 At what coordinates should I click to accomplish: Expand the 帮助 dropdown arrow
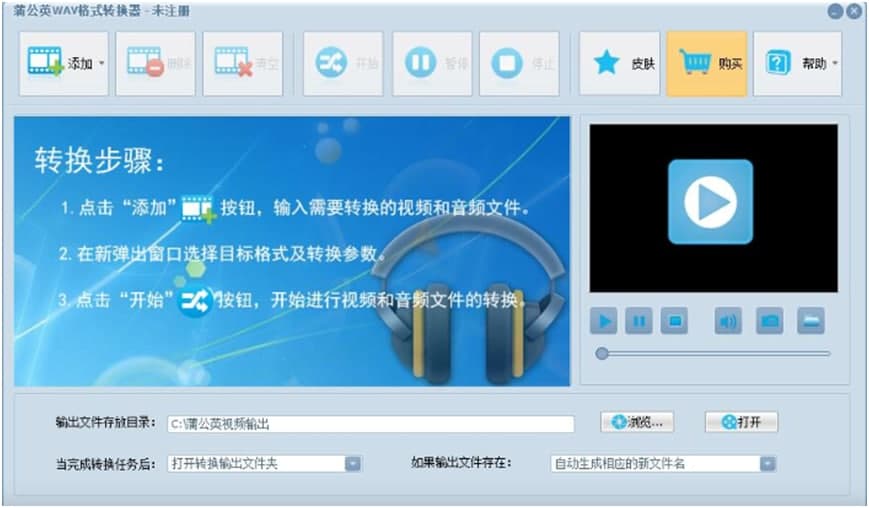click(x=835, y=64)
